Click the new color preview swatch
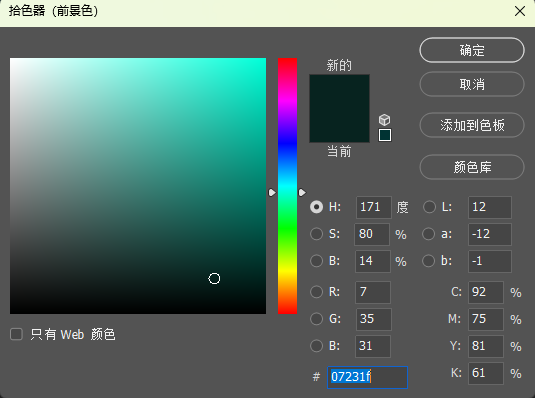535x398 pixels. coord(339,91)
